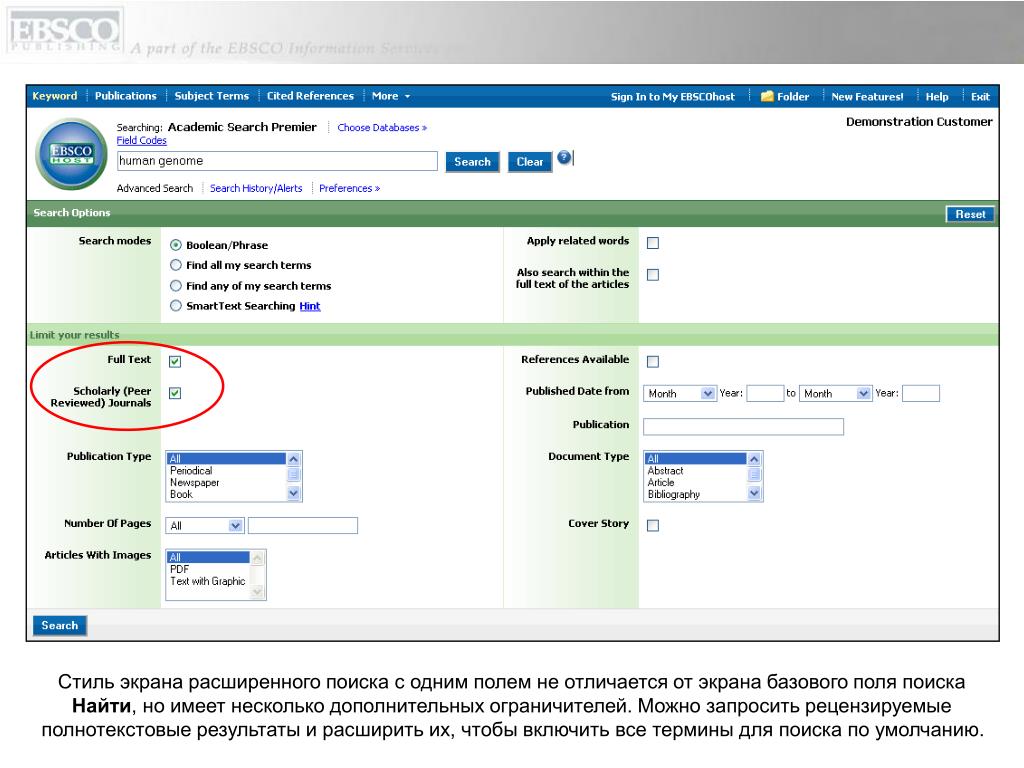Screen dimensions: 1024x768
Task: Select All in Articles With Images list
Action: [208, 557]
